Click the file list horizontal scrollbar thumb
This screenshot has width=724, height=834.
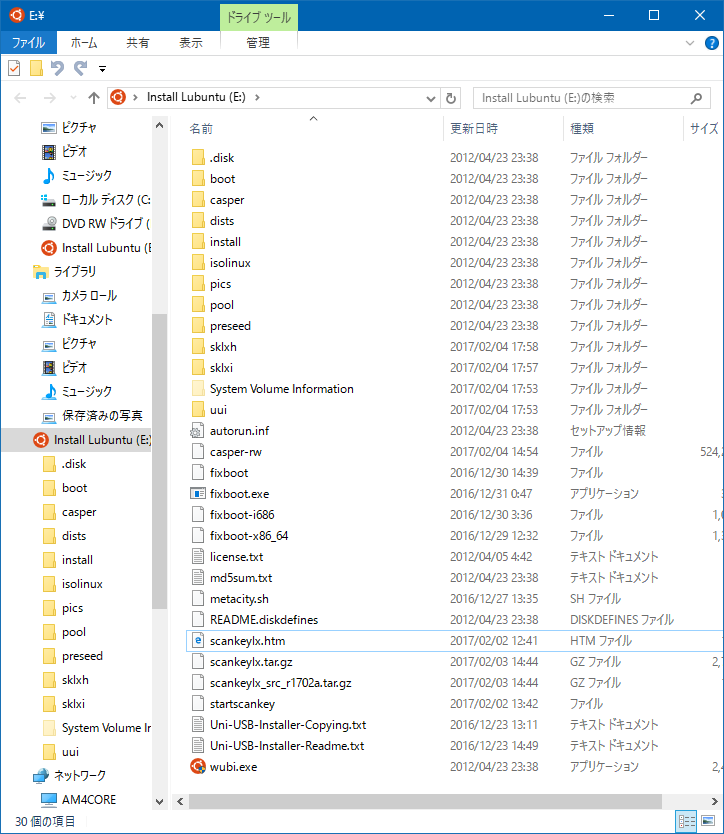click(425, 802)
